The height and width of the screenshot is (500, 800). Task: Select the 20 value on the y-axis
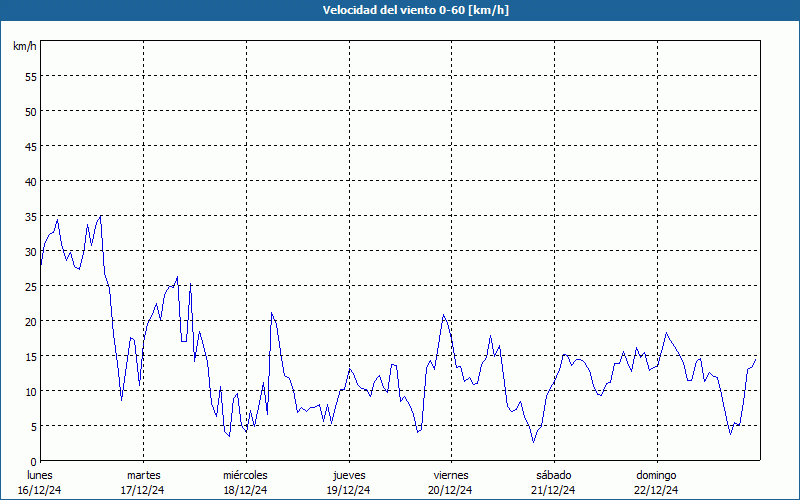(x=31, y=321)
